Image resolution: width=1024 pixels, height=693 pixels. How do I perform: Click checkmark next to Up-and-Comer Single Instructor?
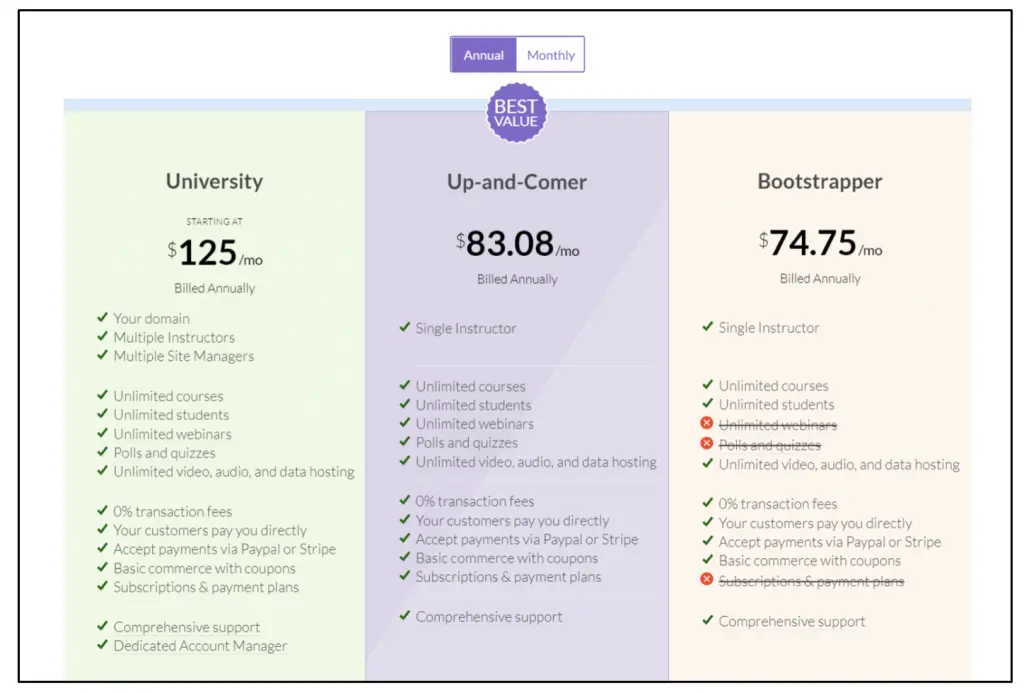pos(404,328)
